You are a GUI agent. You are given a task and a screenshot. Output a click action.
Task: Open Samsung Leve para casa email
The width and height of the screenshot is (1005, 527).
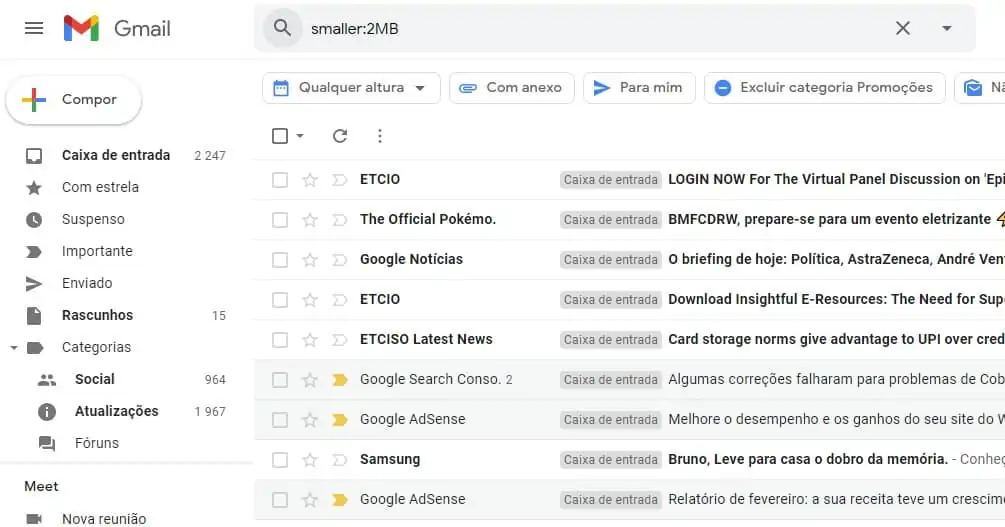[630, 460]
